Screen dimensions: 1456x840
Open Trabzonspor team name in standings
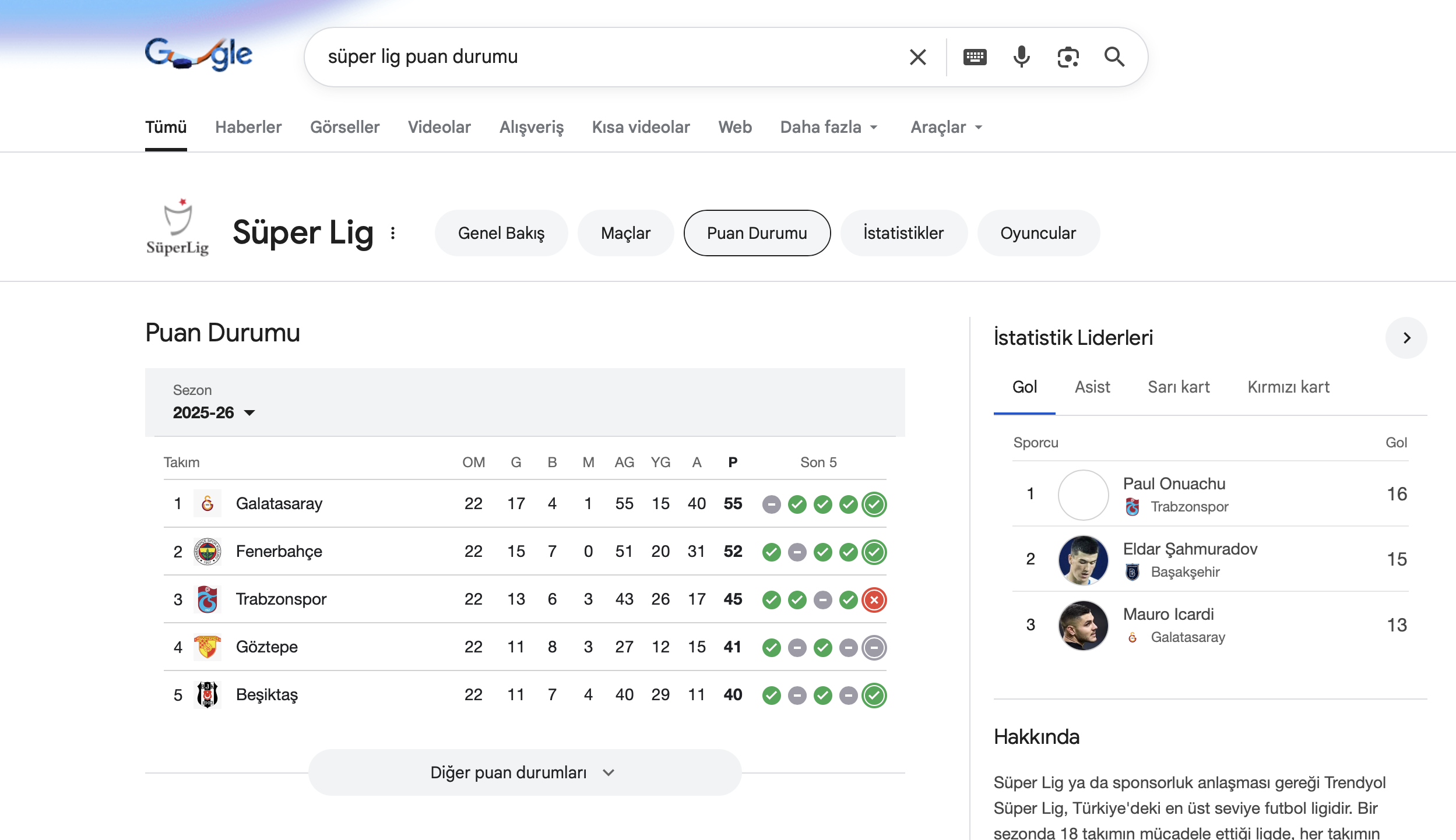tap(281, 599)
